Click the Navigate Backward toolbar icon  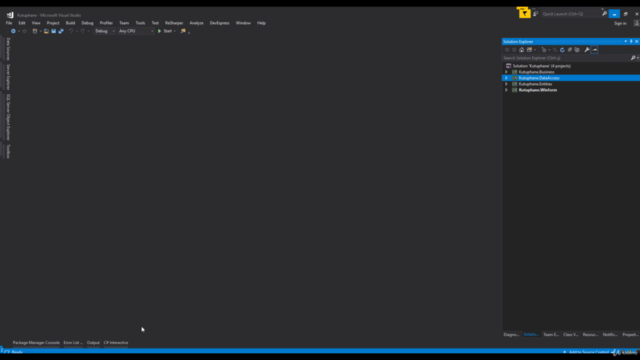point(13,31)
